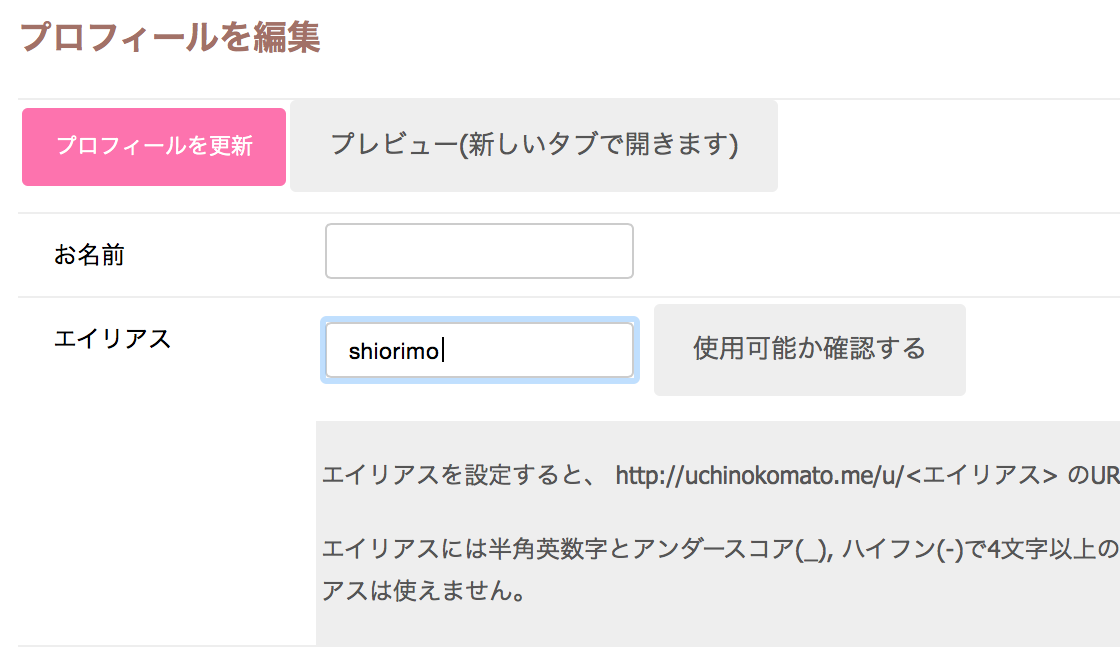Click the pink プロフィールを更新 button

[154, 146]
